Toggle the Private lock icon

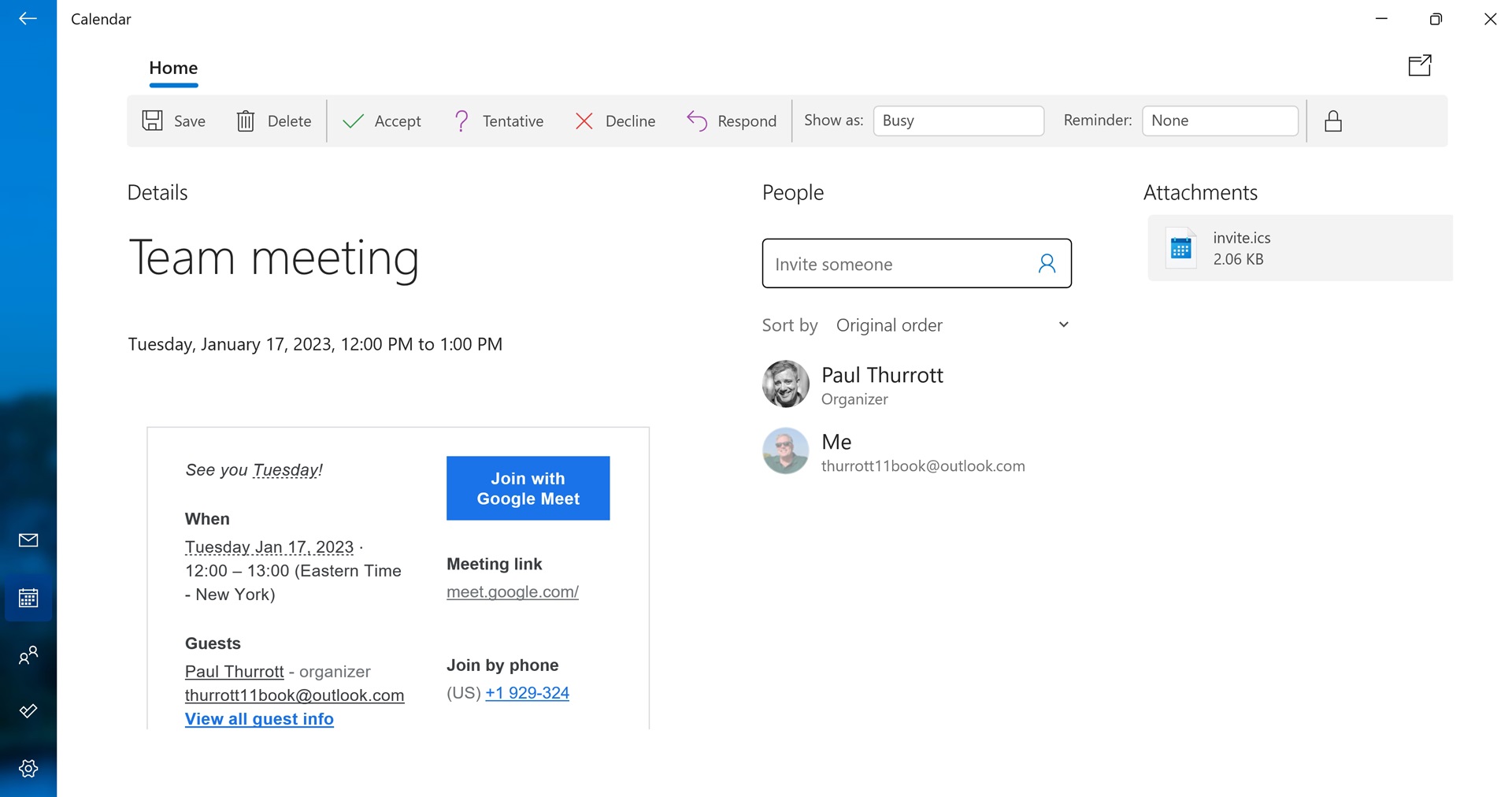coord(1333,120)
